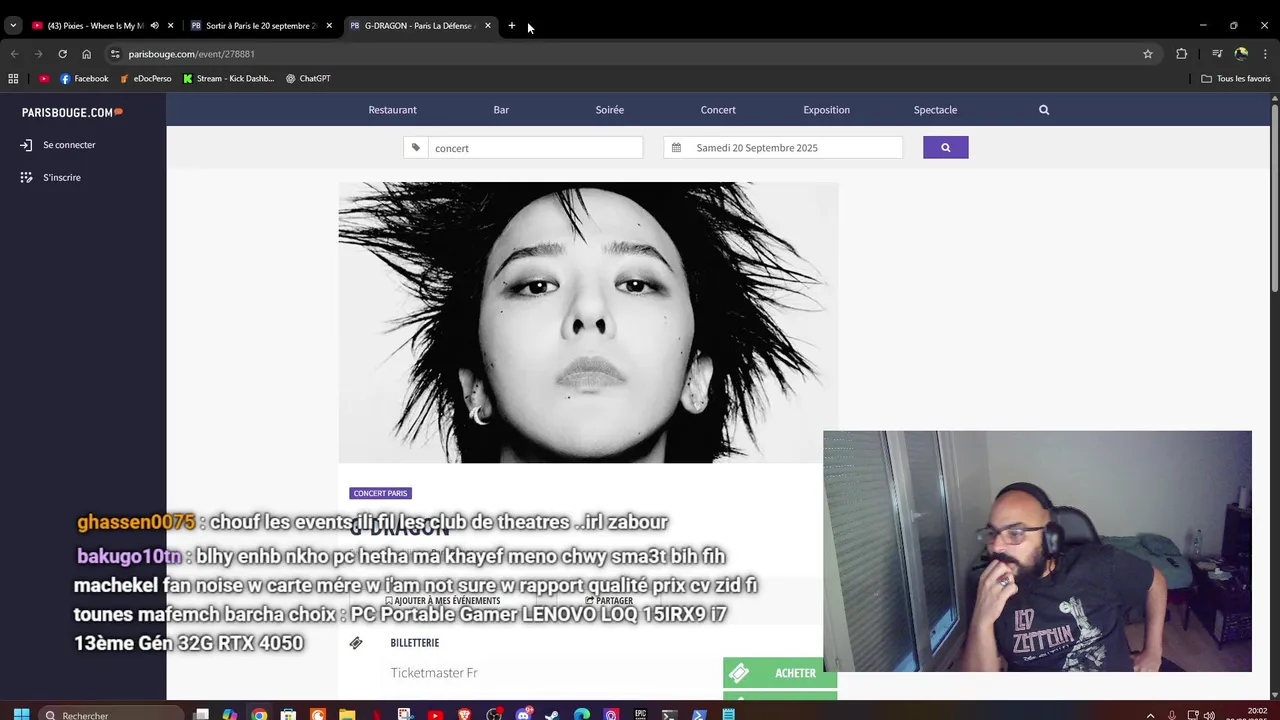Open the apps grid icon in bookmarks bar
The height and width of the screenshot is (720, 1280).
coord(13,78)
